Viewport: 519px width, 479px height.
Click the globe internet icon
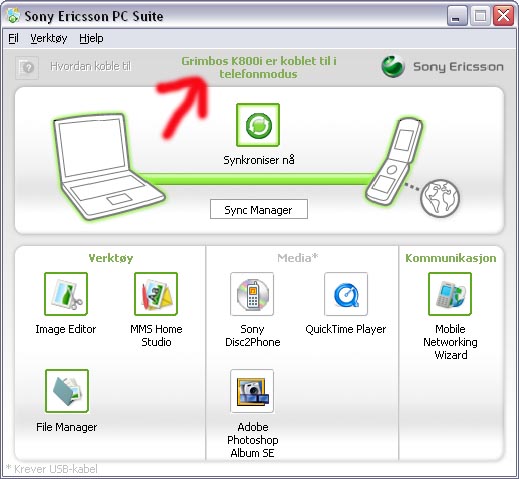pyautogui.click(x=440, y=198)
